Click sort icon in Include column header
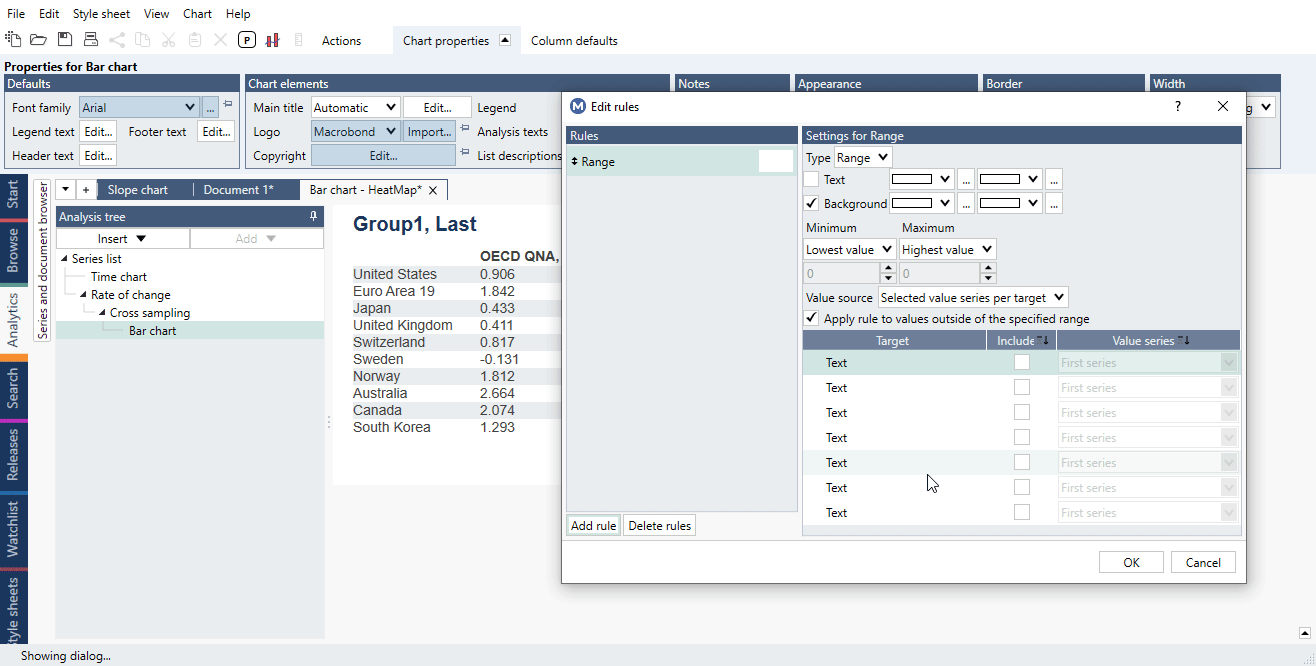The width and height of the screenshot is (1316, 666). click(x=1043, y=341)
